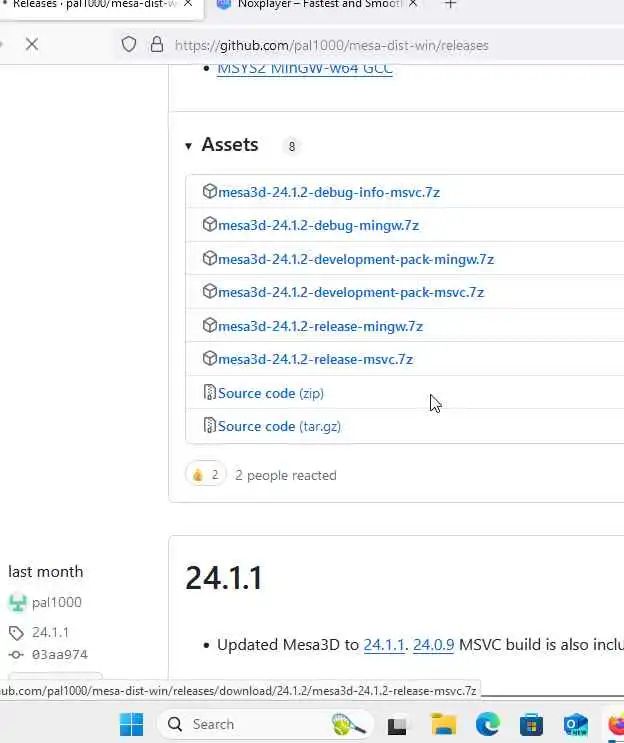This screenshot has height=743, width=624.
Task: Click zip file icon beside Source code (zip)
Action: point(209,392)
